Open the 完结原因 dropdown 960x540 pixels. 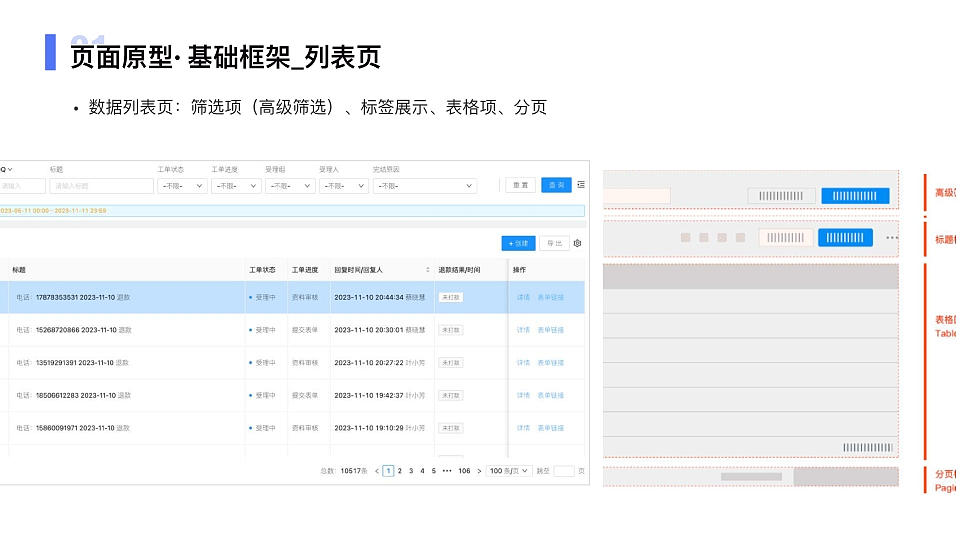point(426,186)
